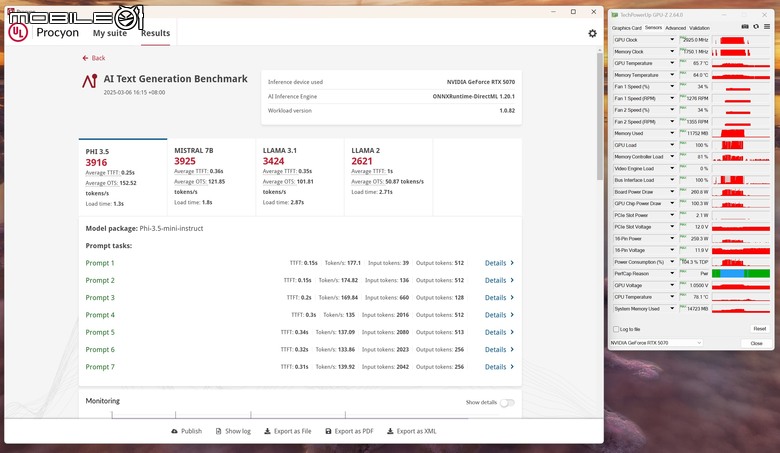Viewport: 780px width, 453px height.
Task: Open Procyon settings gear icon
Action: click(x=592, y=33)
